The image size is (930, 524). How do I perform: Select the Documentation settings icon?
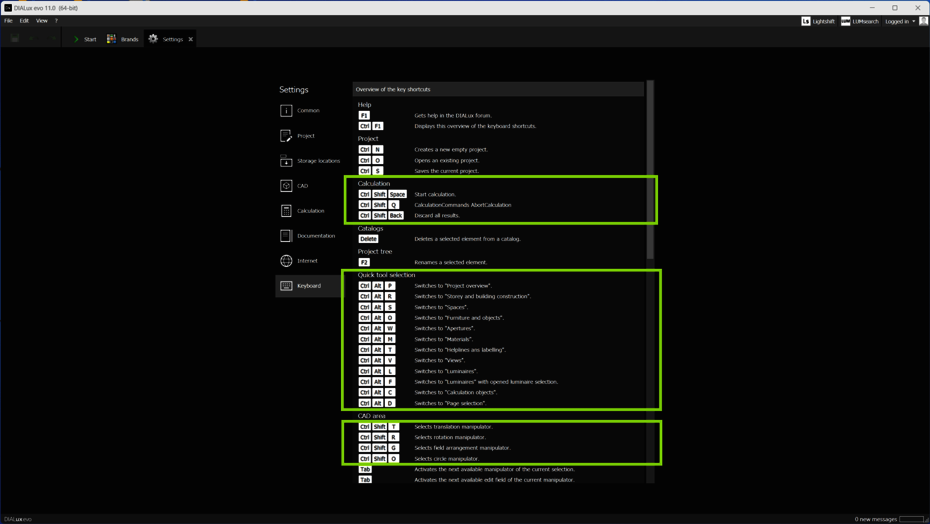[286, 236]
